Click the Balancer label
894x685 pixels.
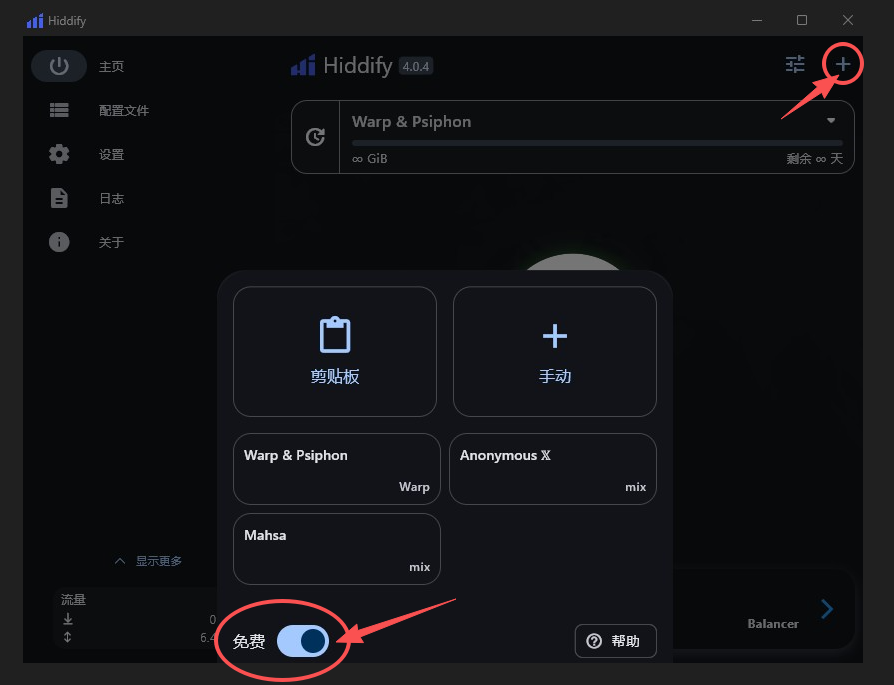point(773,624)
